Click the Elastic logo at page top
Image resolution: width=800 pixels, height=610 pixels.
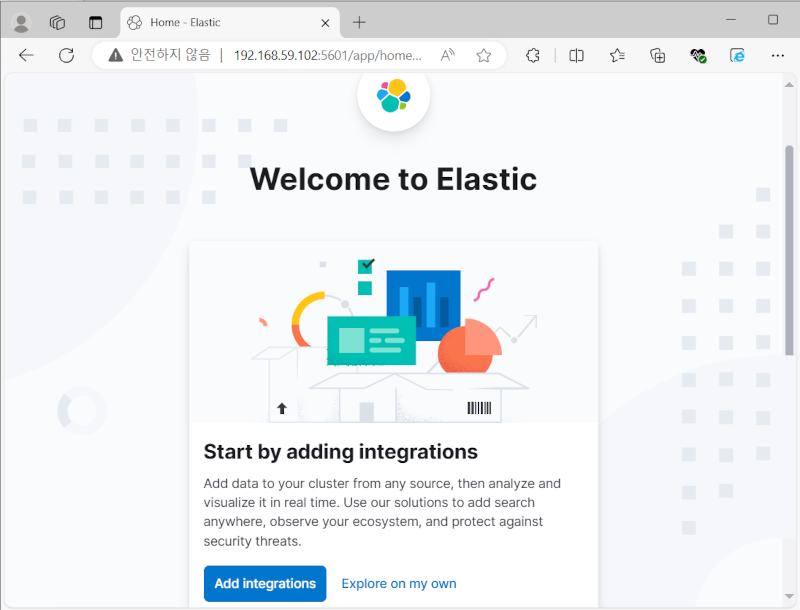pyautogui.click(x=393, y=95)
